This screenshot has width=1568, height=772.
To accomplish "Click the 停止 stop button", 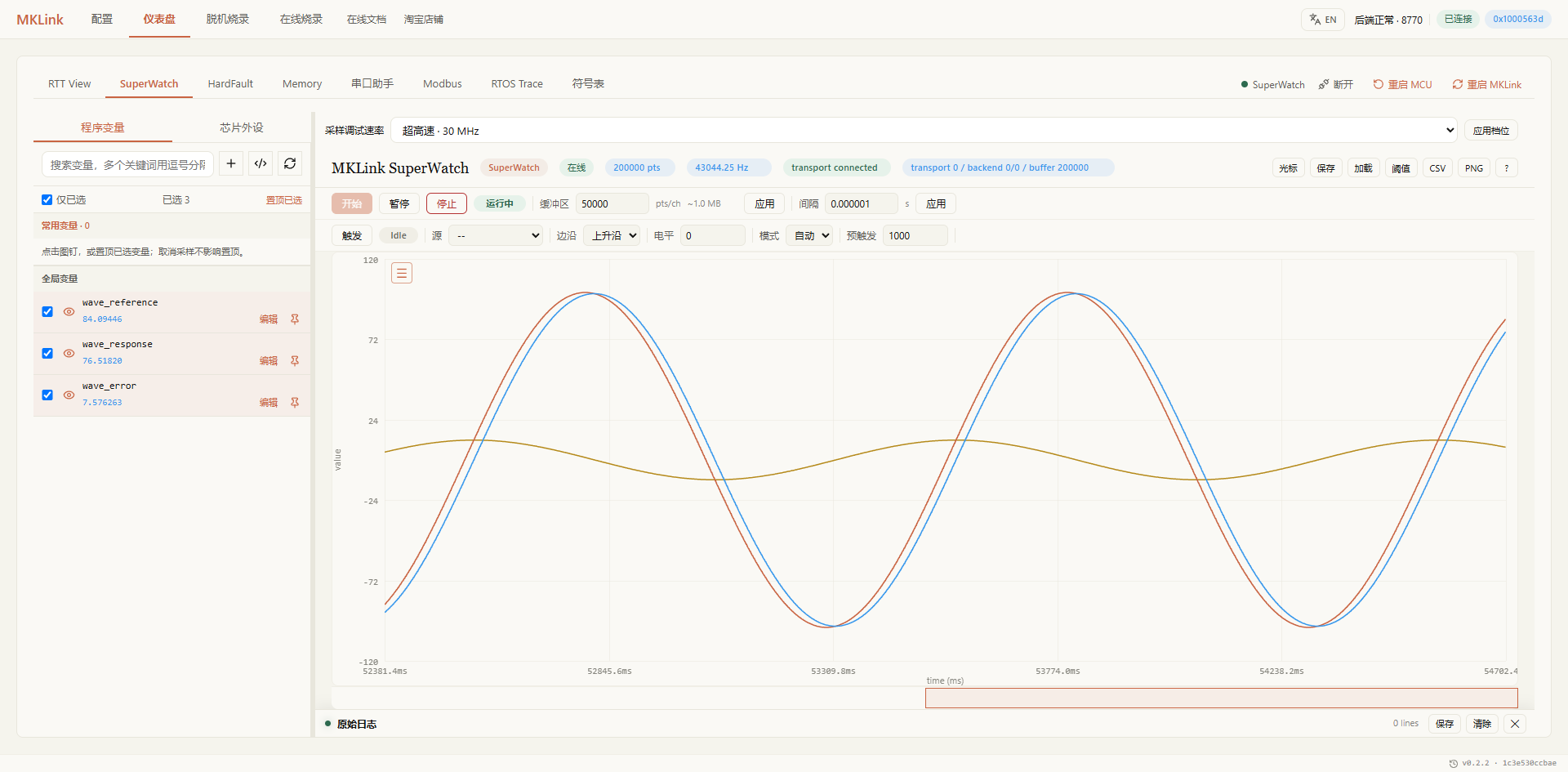I will pyautogui.click(x=447, y=203).
